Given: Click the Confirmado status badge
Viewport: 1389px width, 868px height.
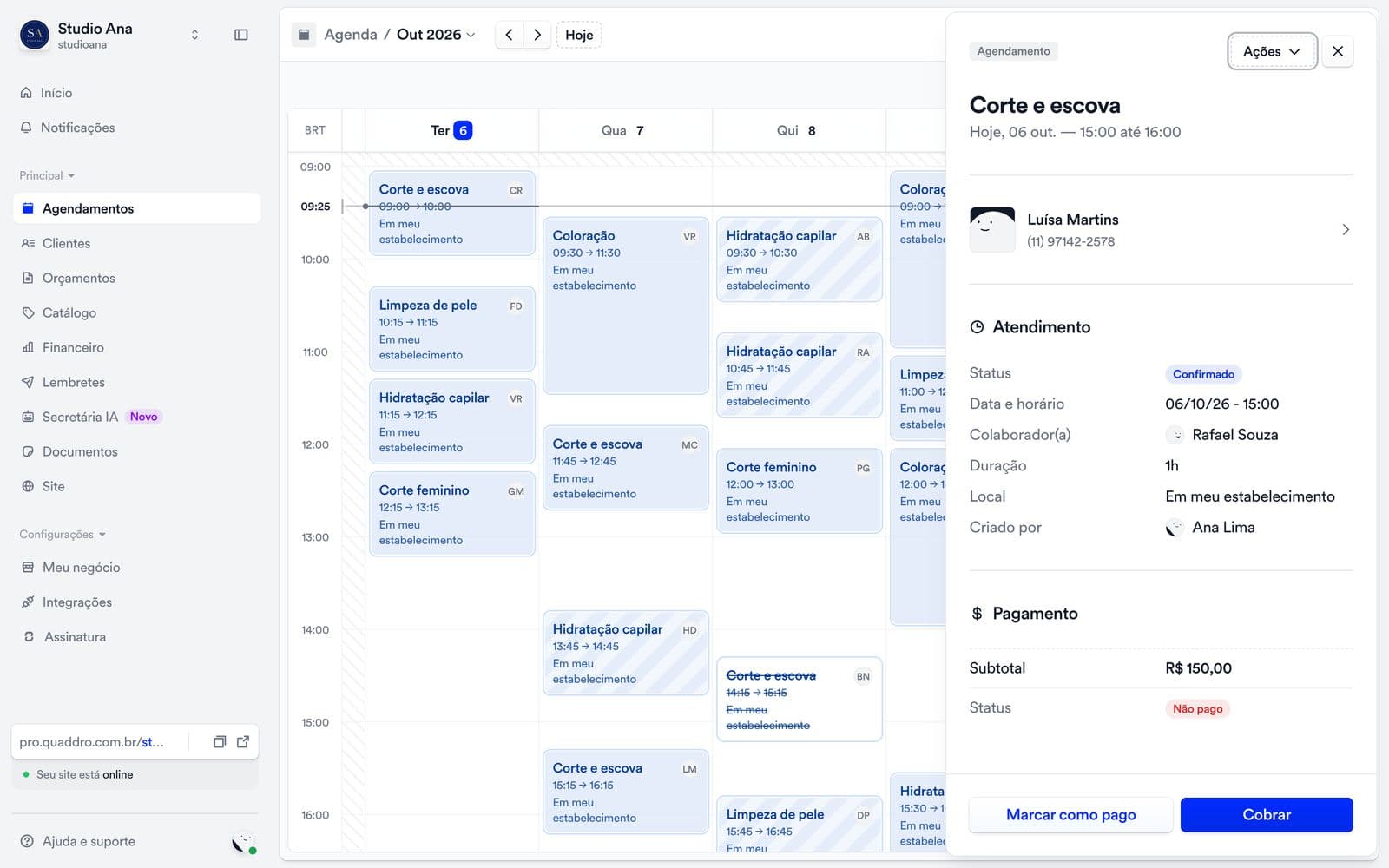Looking at the screenshot, I should click(x=1203, y=374).
